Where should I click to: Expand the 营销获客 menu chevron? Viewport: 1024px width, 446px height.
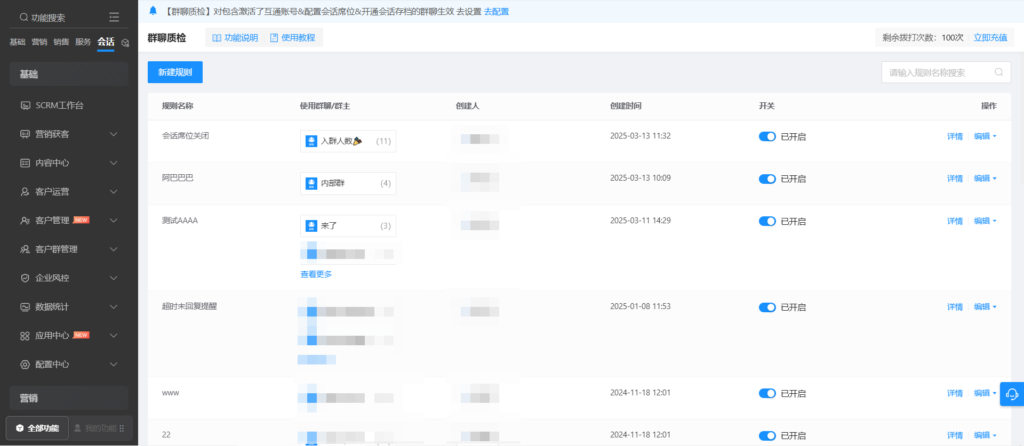click(114, 134)
